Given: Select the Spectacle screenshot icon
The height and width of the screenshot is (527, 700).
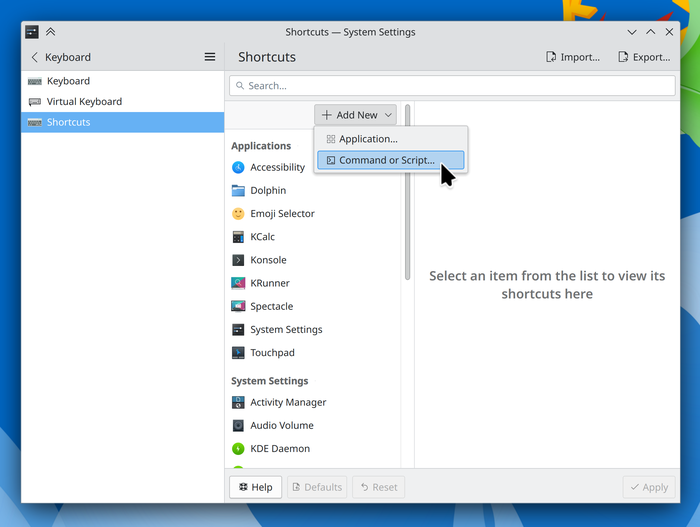Looking at the screenshot, I should coord(238,307).
